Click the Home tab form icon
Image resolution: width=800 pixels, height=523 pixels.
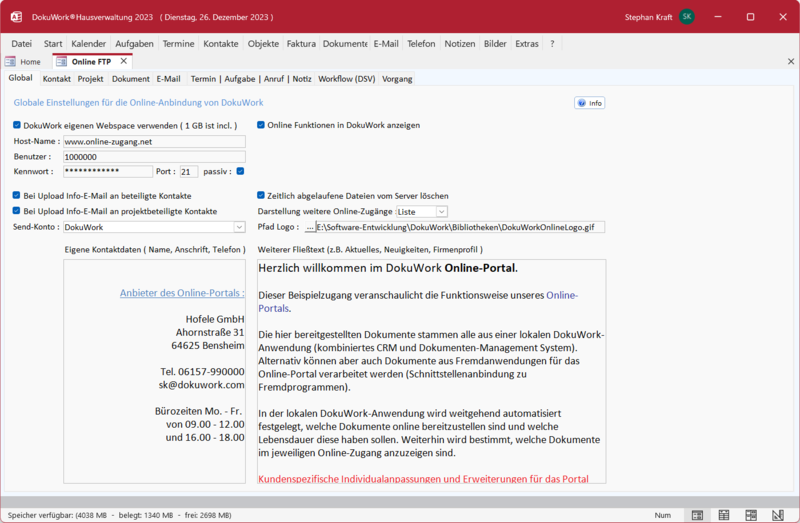click(x=10, y=62)
